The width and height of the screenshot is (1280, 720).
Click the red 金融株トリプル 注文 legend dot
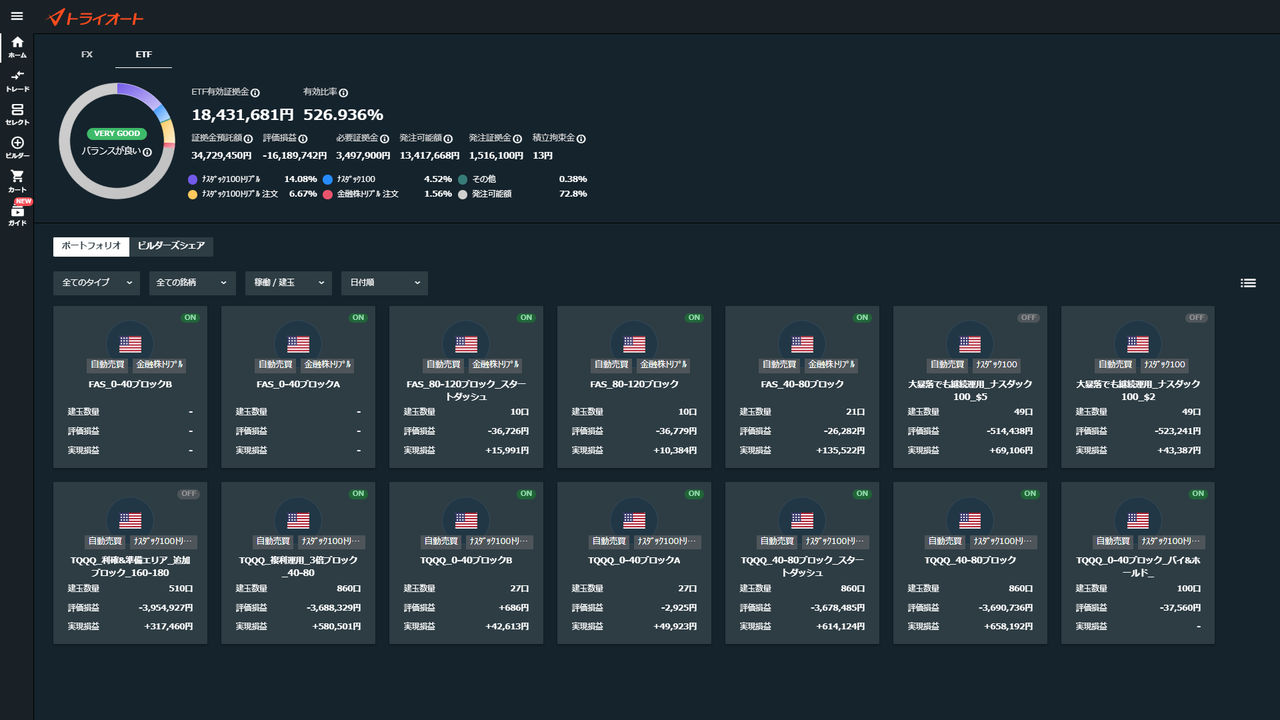(x=328, y=194)
